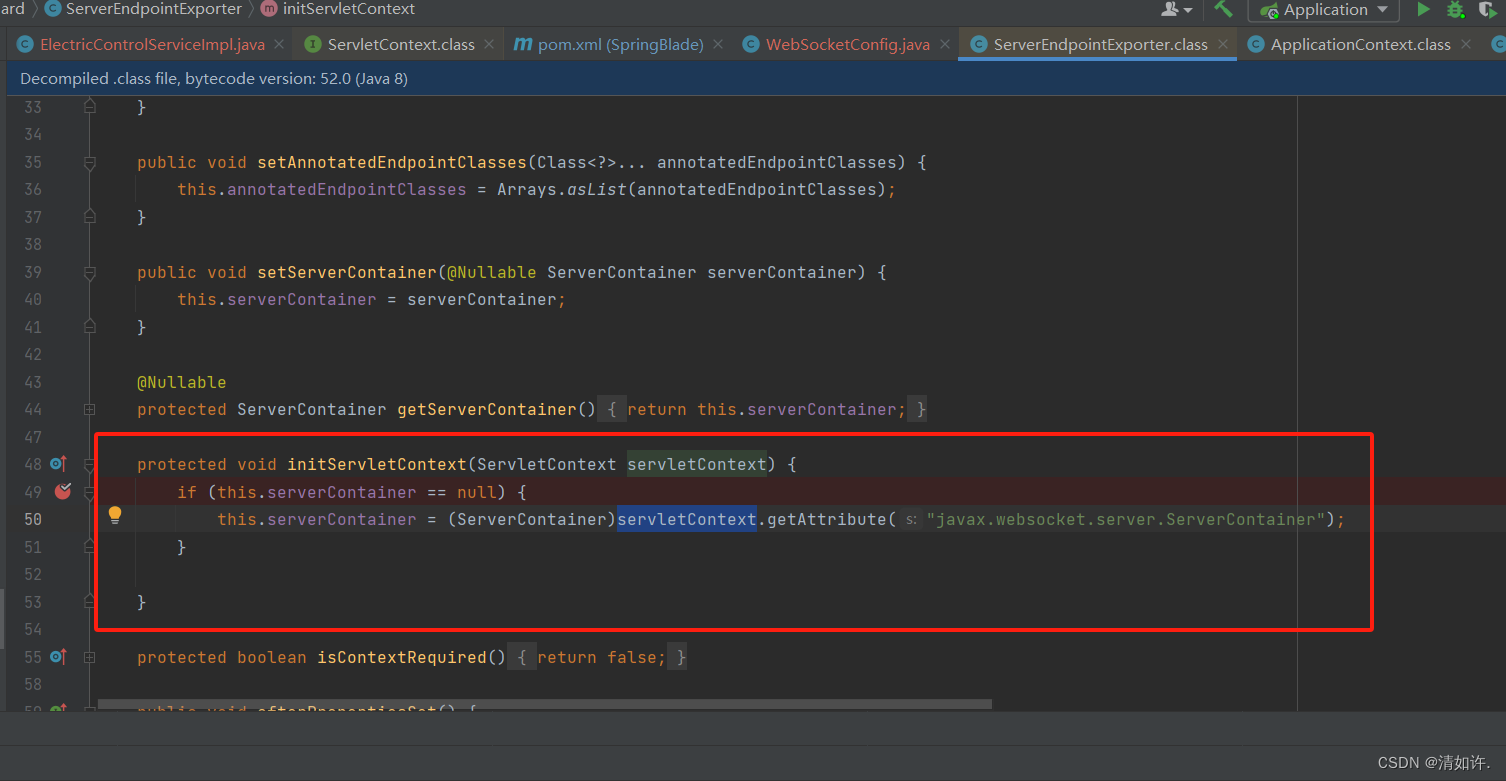Click the class icon beside ServerEndpointExporter breadcrumb

pos(52,9)
